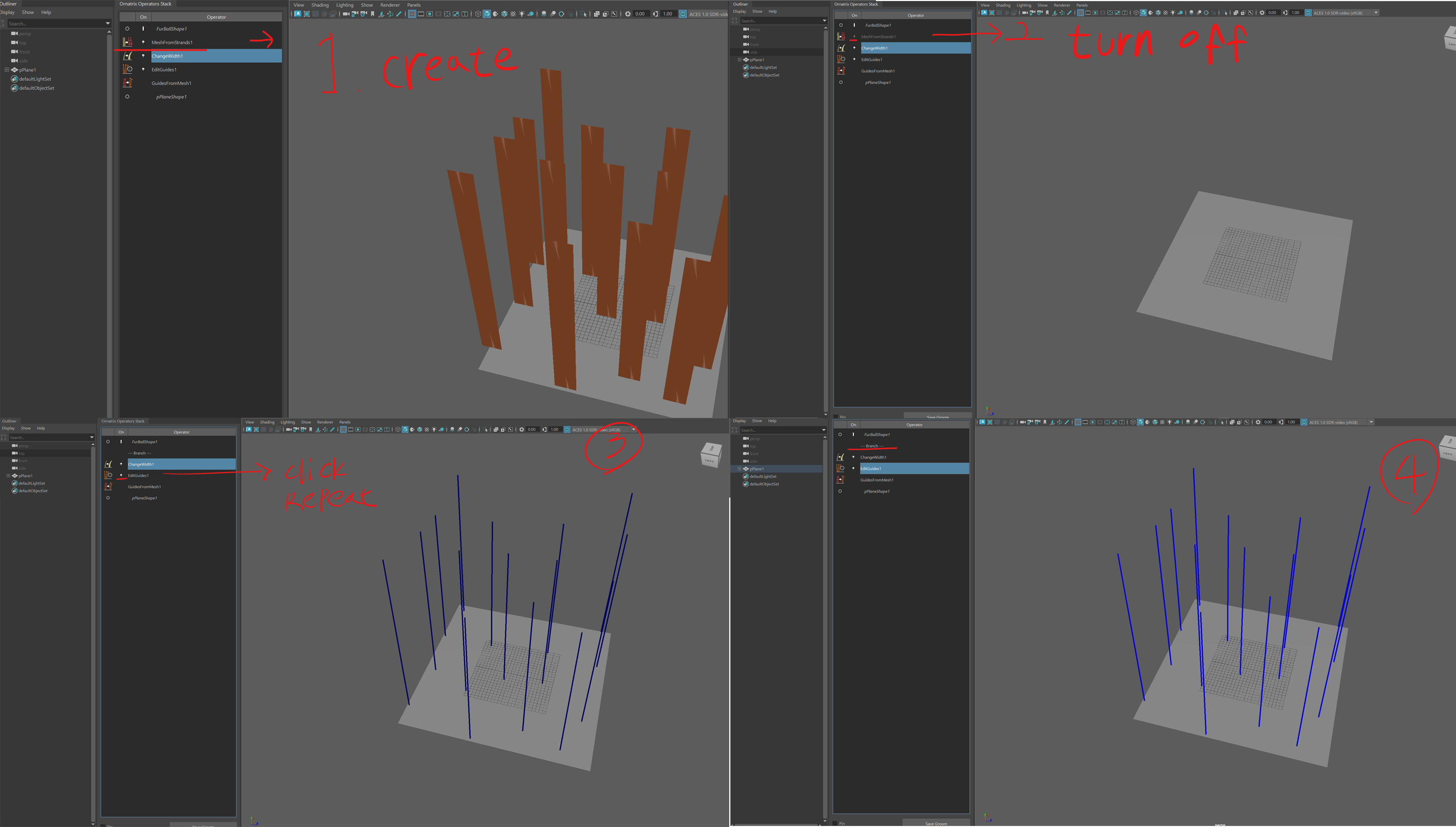Open the Shading menu in the step 1 viewport

[x=320, y=5]
